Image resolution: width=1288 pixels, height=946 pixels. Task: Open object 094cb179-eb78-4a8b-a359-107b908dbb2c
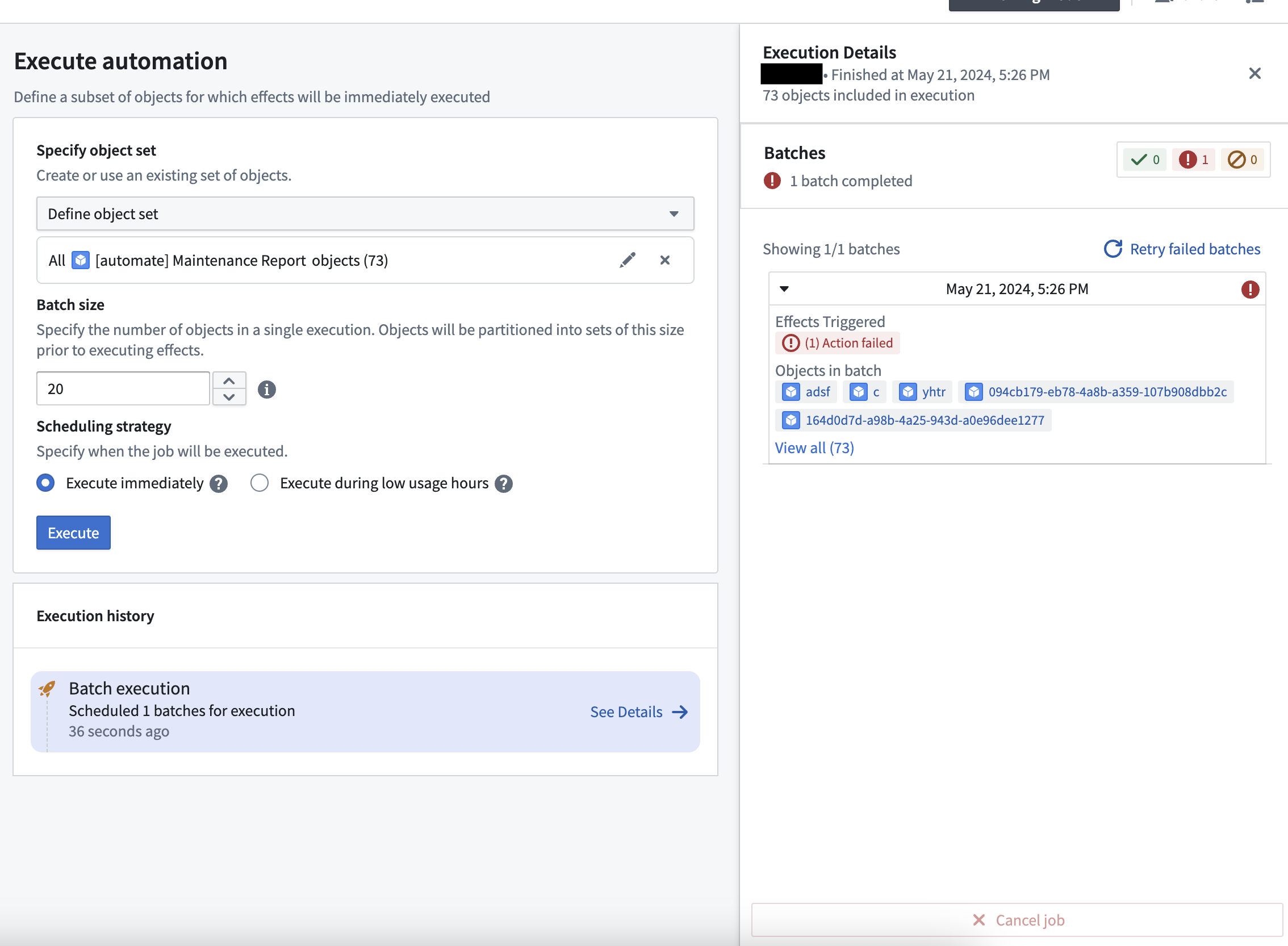click(x=1095, y=392)
